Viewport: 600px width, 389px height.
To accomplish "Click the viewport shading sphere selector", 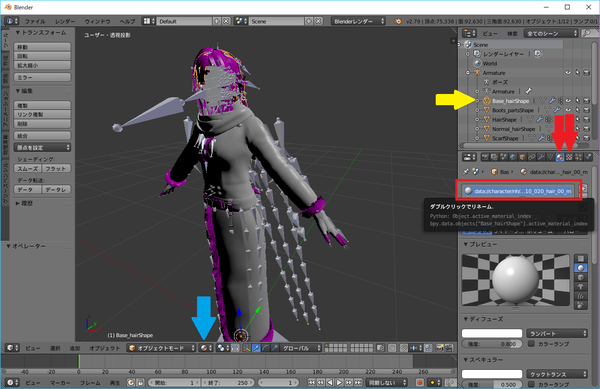I will click(x=206, y=348).
